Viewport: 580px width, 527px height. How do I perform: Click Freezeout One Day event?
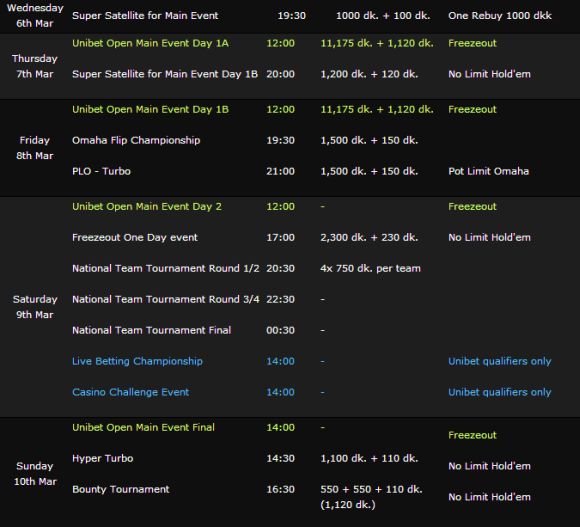(135, 237)
